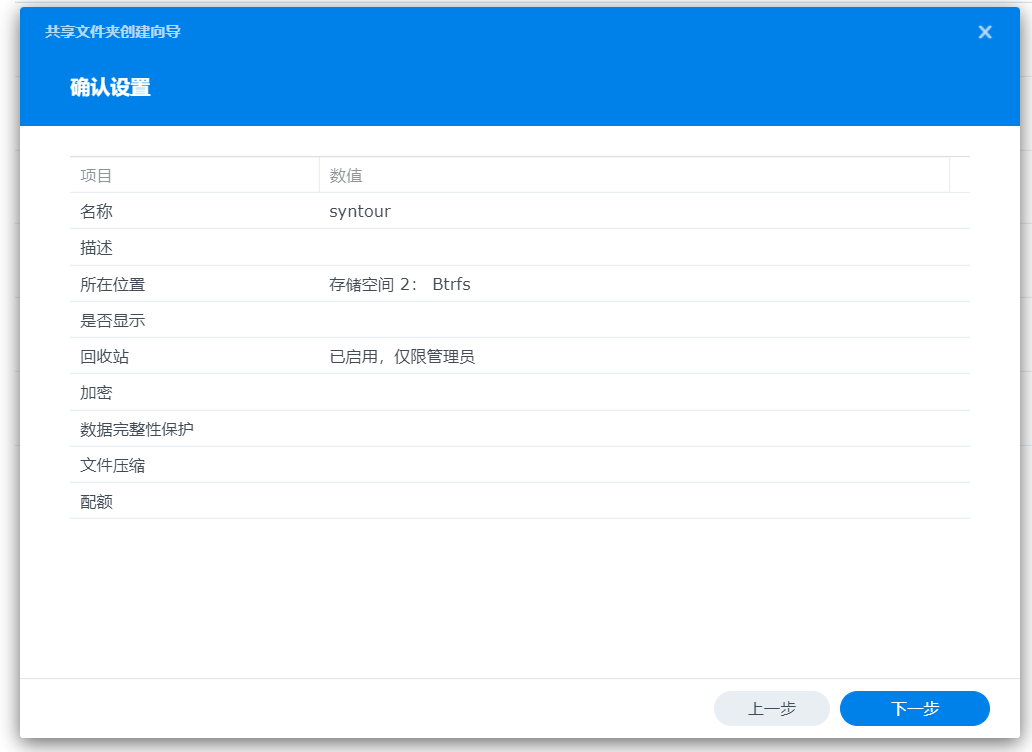Select the 是否显示 row label
This screenshot has width=1032, height=752.
113,320
